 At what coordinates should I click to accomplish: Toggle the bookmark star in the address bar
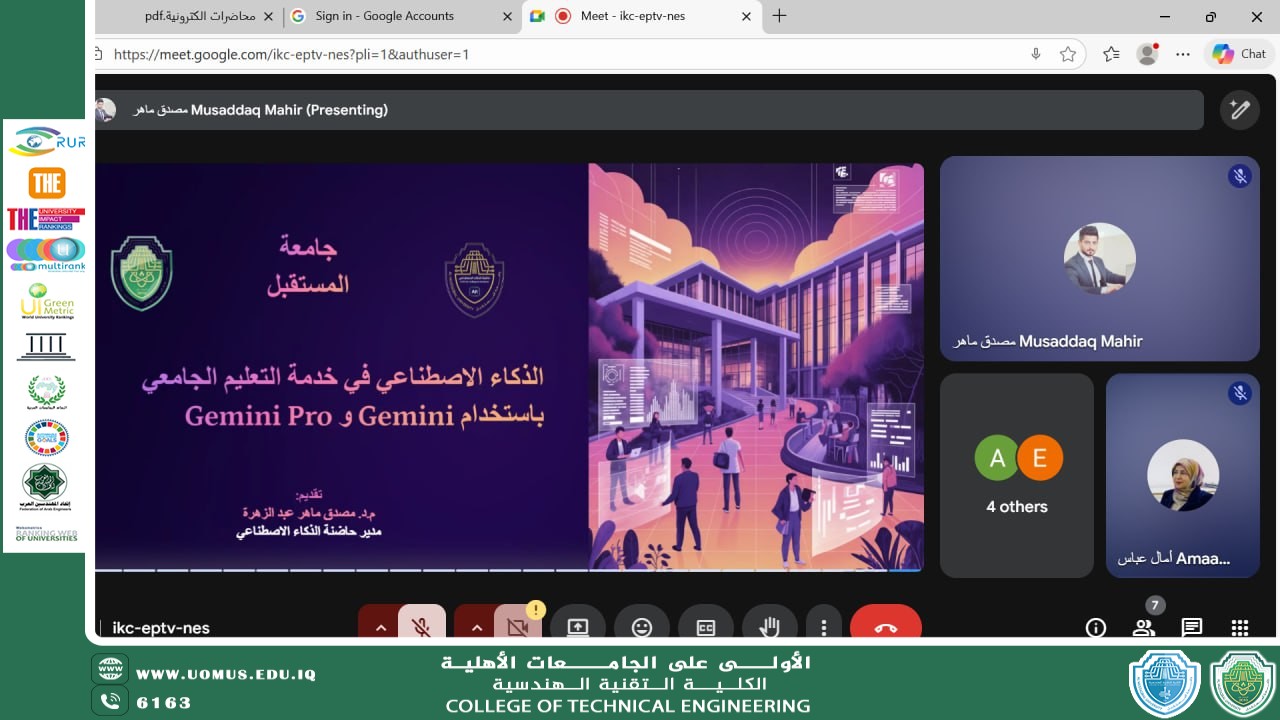point(1068,54)
